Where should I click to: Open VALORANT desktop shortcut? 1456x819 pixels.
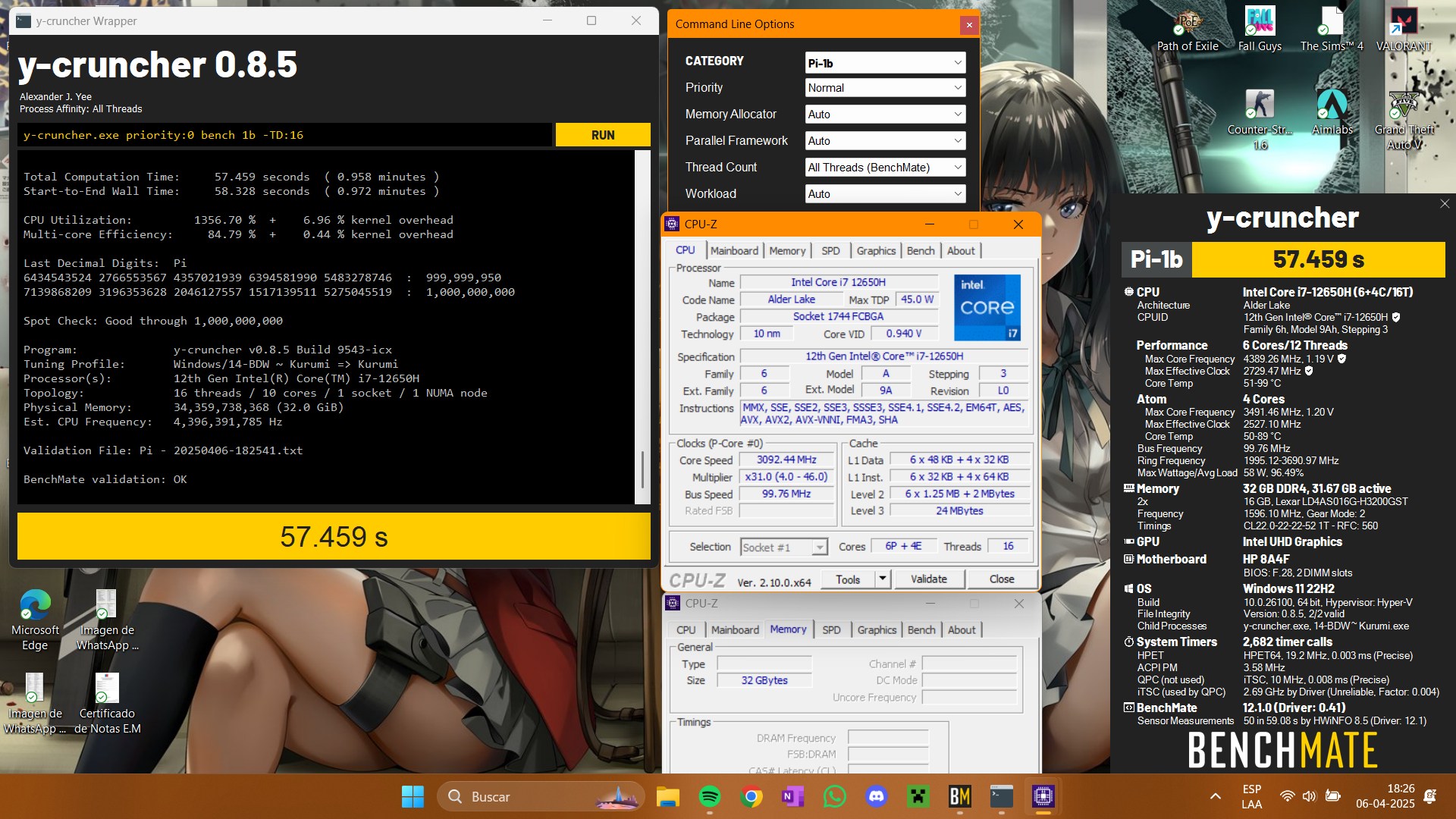(1404, 29)
